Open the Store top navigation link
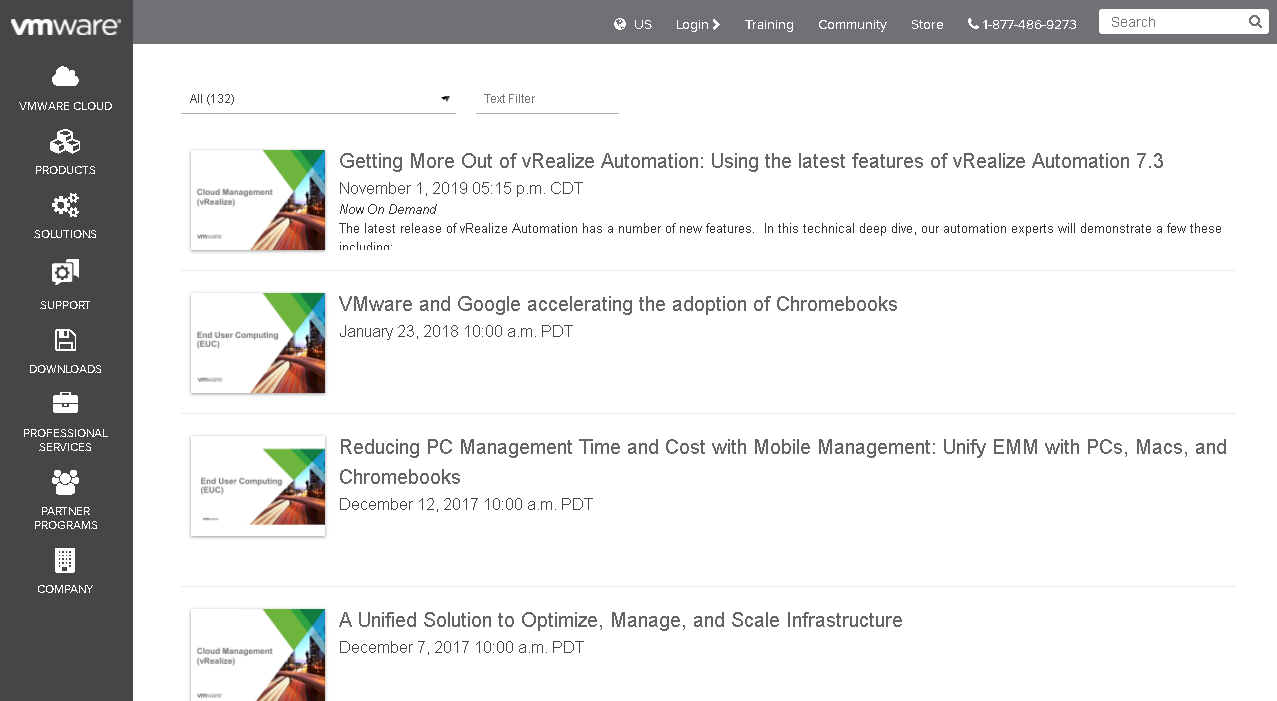This screenshot has width=1277, height=701. [x=927, y=24]
